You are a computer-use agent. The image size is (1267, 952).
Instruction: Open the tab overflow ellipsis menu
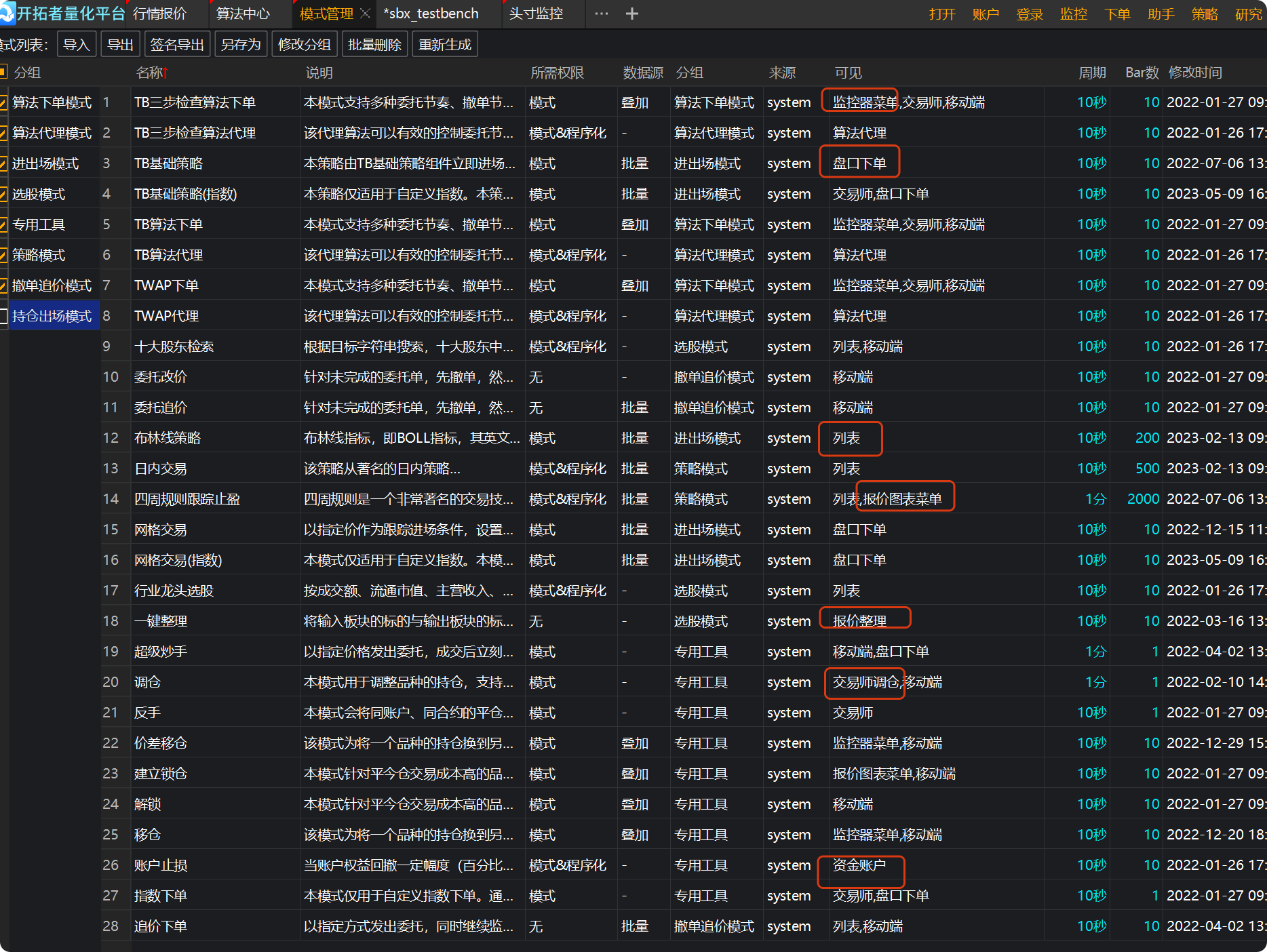(601, 14)
